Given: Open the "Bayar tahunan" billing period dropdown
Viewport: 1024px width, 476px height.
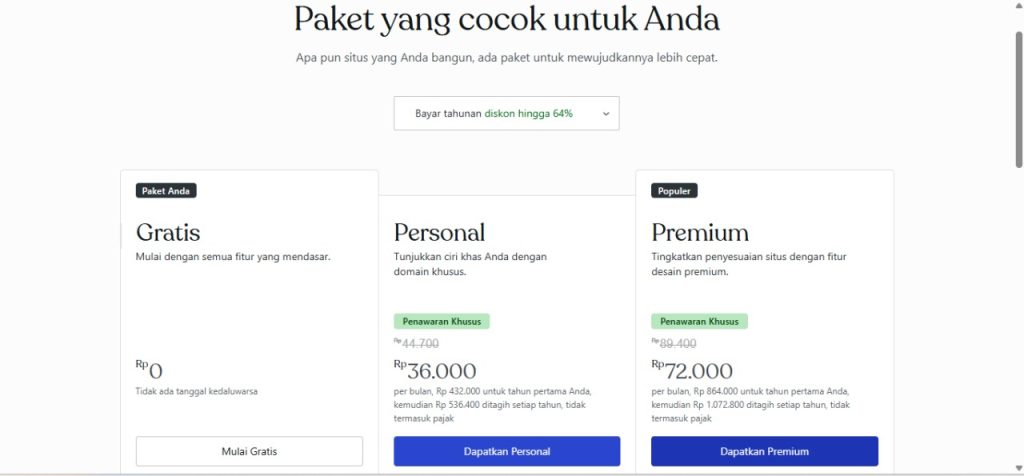Looking at the screenshot, I should [x=506, y=114].
